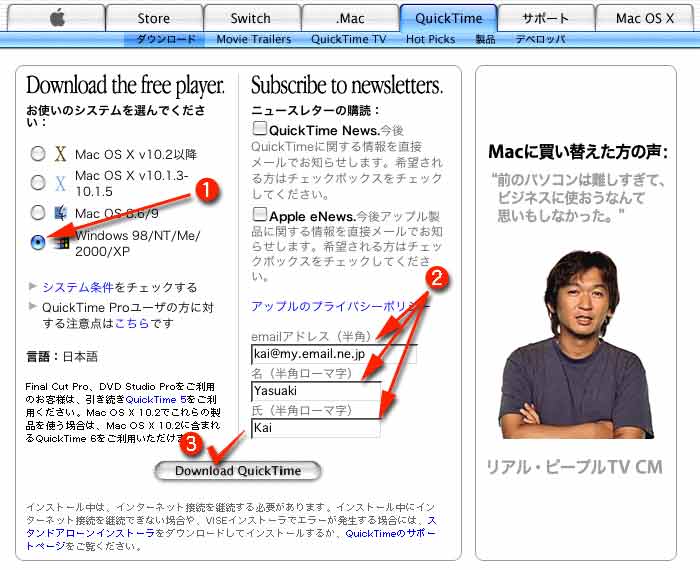
Task: Open the Mac OS X tab
Action: coord(645,18)
